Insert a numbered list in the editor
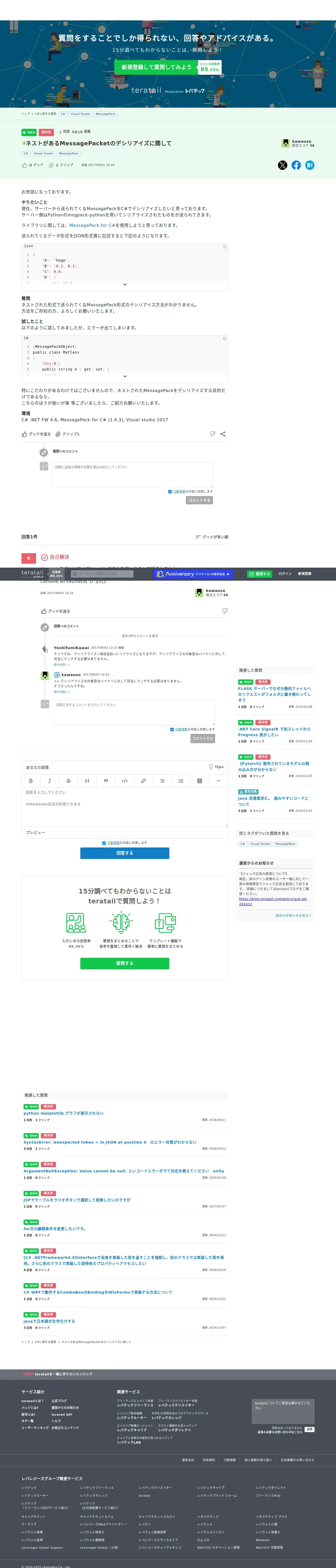The width and height of the screenshot is (336, 1568). pos(181,780)
